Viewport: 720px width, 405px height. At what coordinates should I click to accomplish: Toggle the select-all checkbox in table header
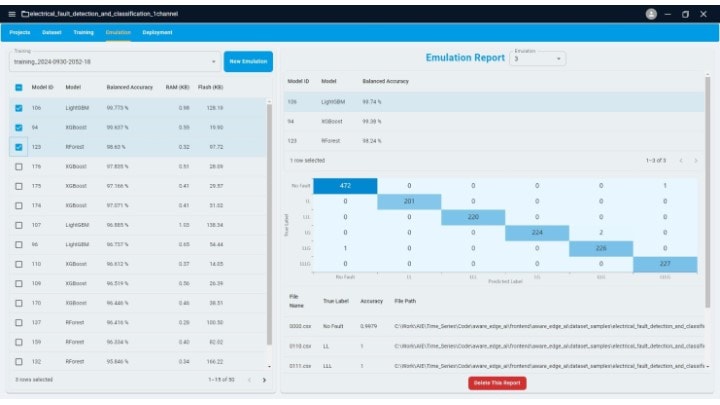(19, 87)
